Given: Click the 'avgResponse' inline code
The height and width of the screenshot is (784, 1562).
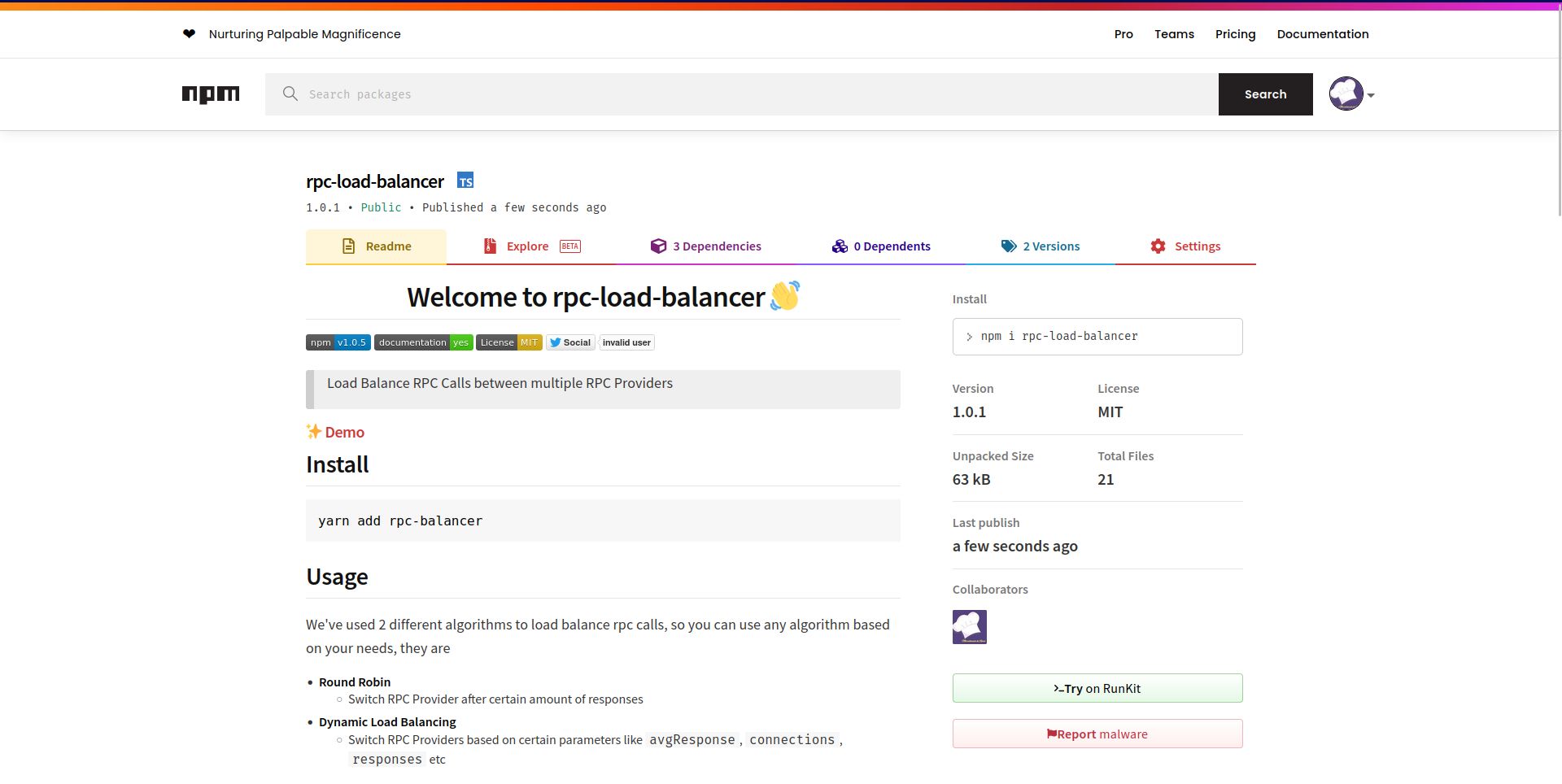Looking at the screenshot, I should pyautogui.click(x=692, y=740).
